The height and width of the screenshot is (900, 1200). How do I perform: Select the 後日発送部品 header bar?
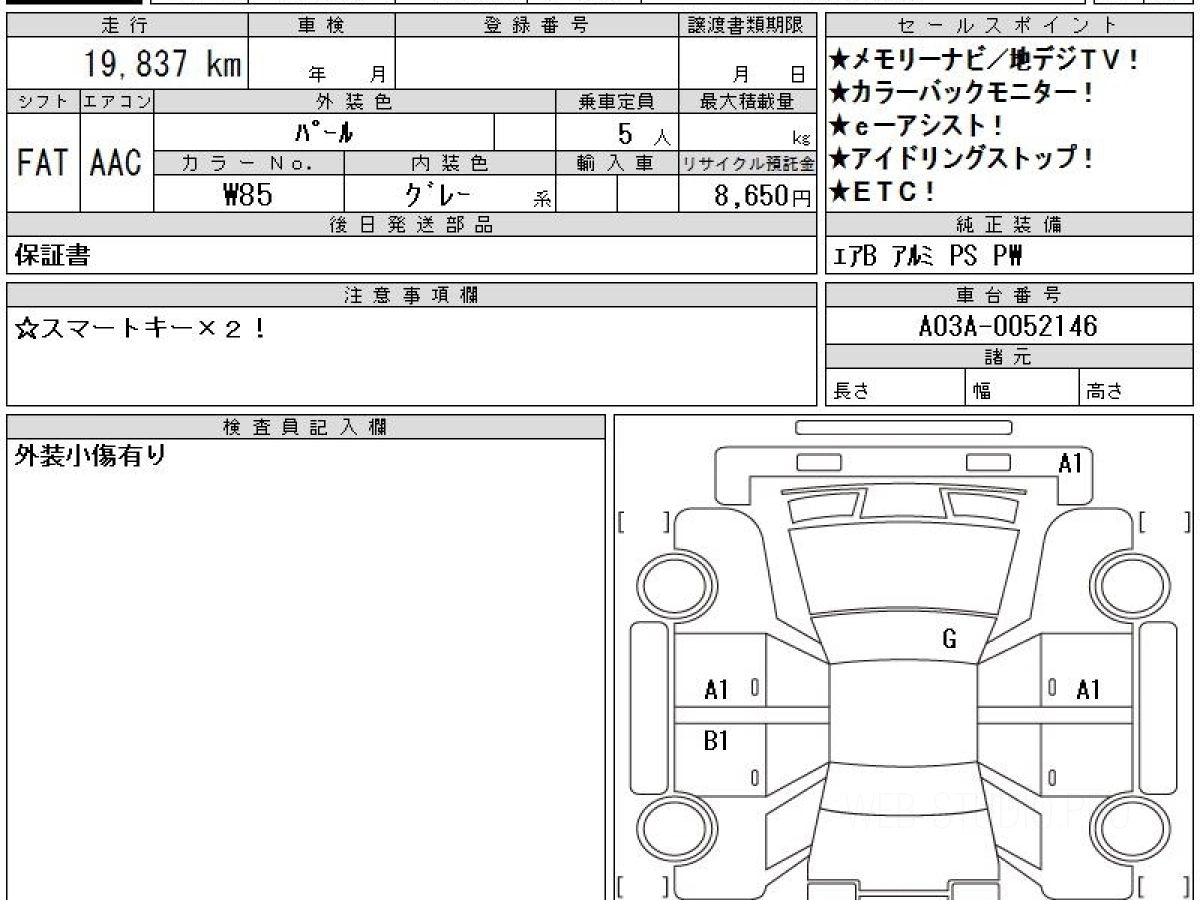[x=412, y=225]
